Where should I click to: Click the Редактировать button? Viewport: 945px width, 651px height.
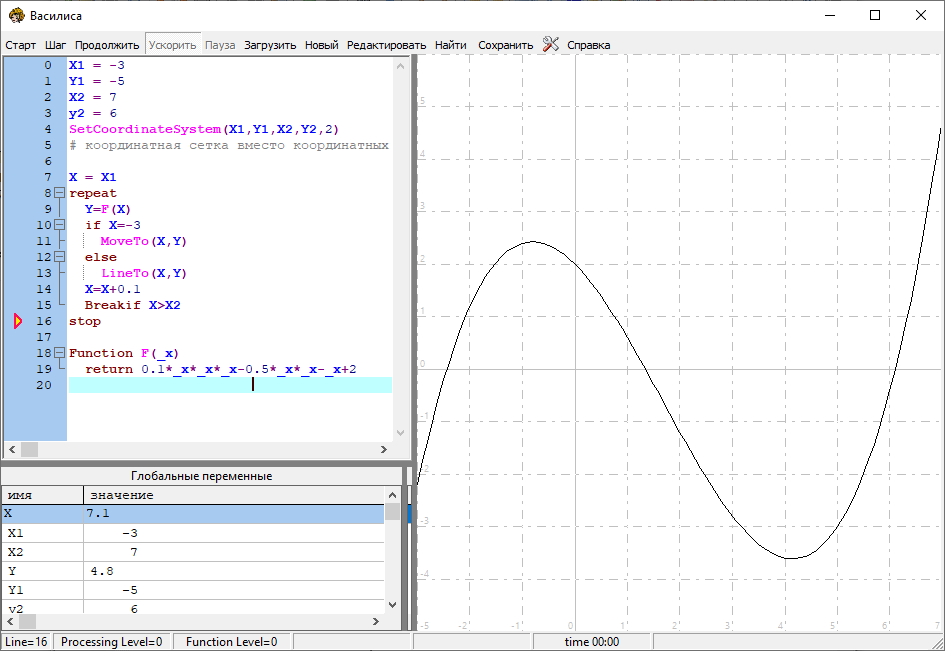(x=386, y=45)
